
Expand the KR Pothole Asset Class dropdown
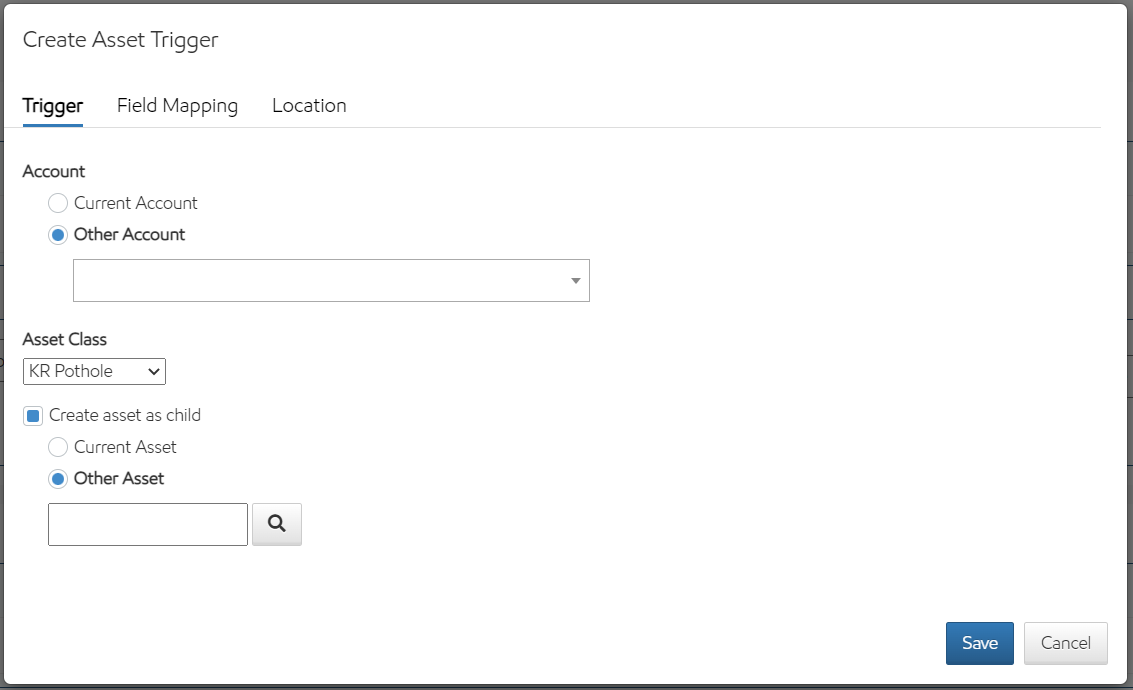click(x=94, y=372)
